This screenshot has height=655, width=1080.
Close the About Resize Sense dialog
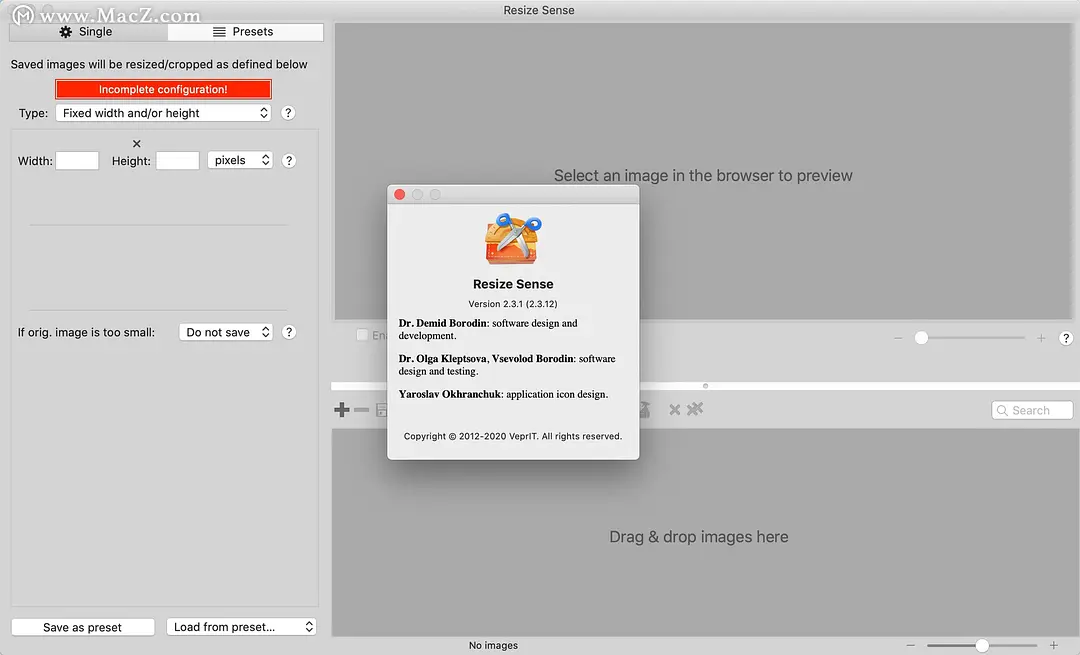click(399, 195)
